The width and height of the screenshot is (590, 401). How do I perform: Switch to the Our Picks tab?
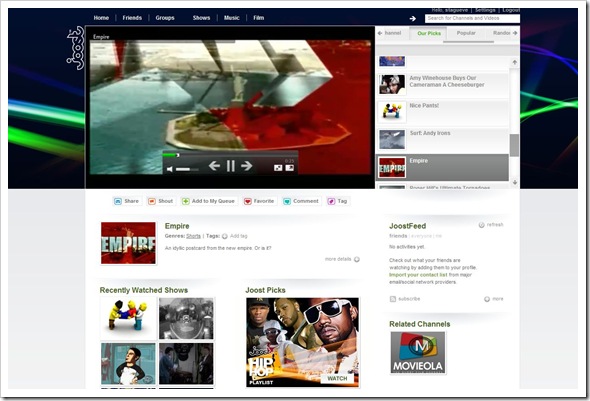[x=429, y=33]
